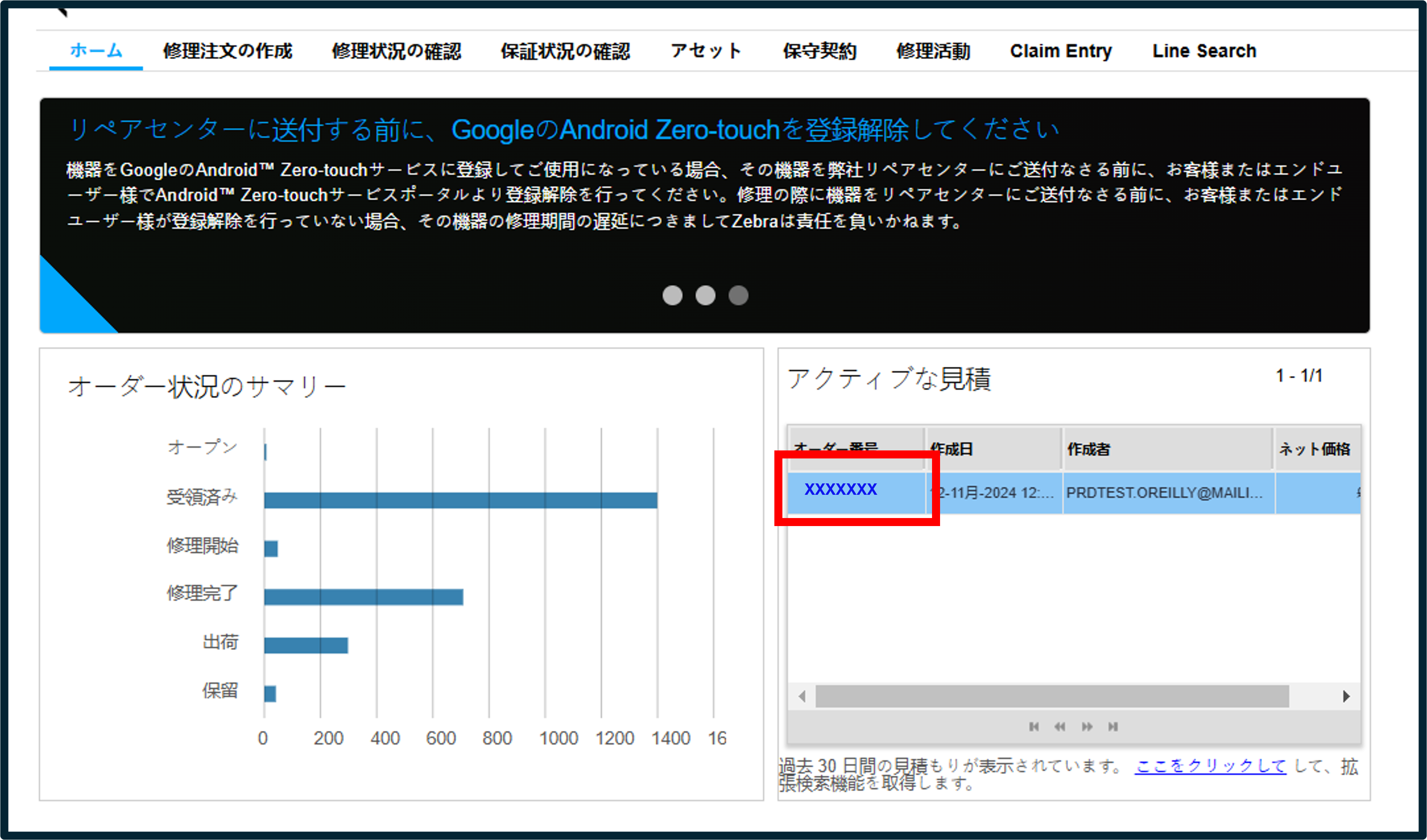Switch to 修理状況の確認 tab
Screen dimensions: 1427x840
396,50
